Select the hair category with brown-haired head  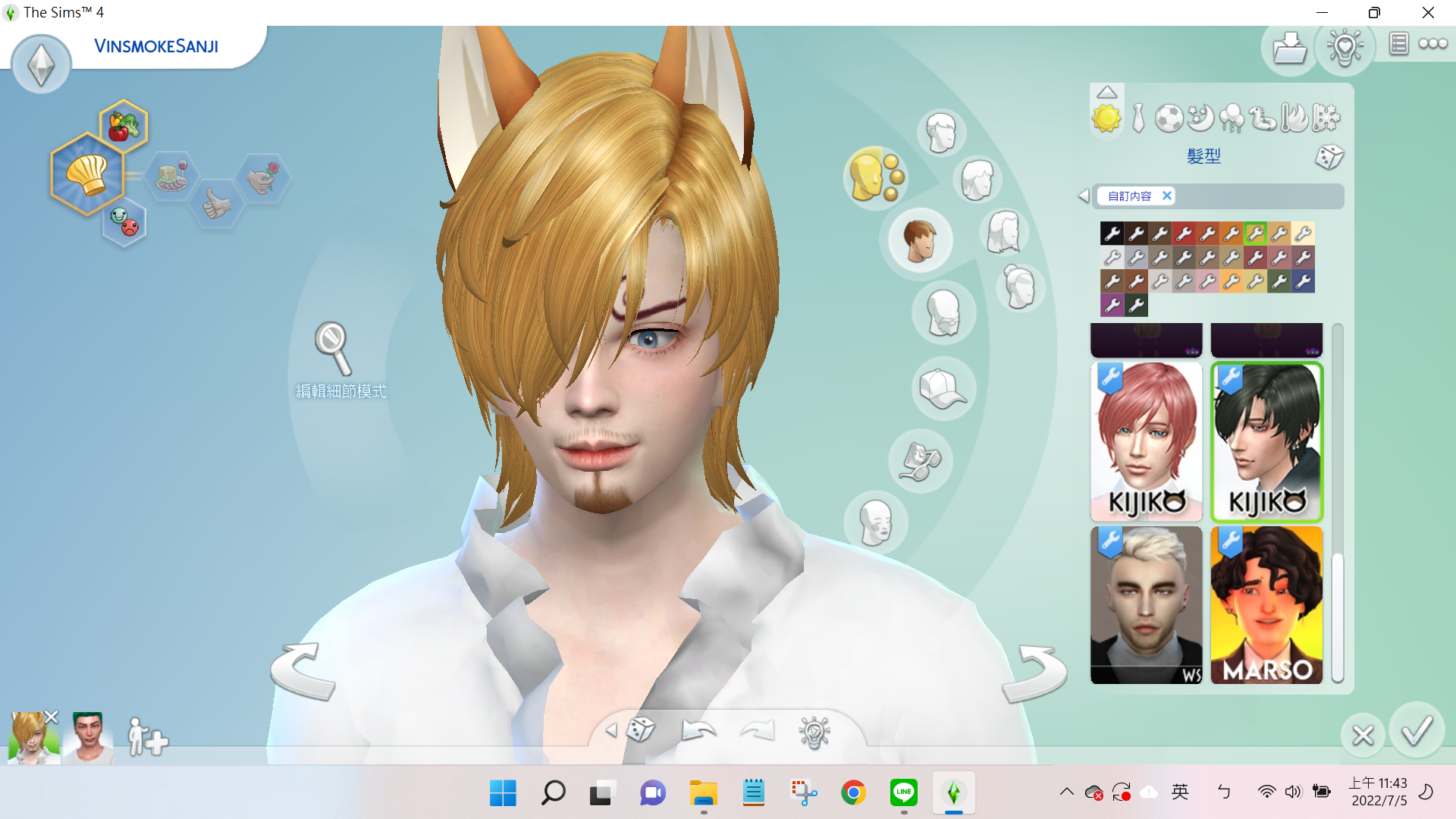(x=920, y=240)
